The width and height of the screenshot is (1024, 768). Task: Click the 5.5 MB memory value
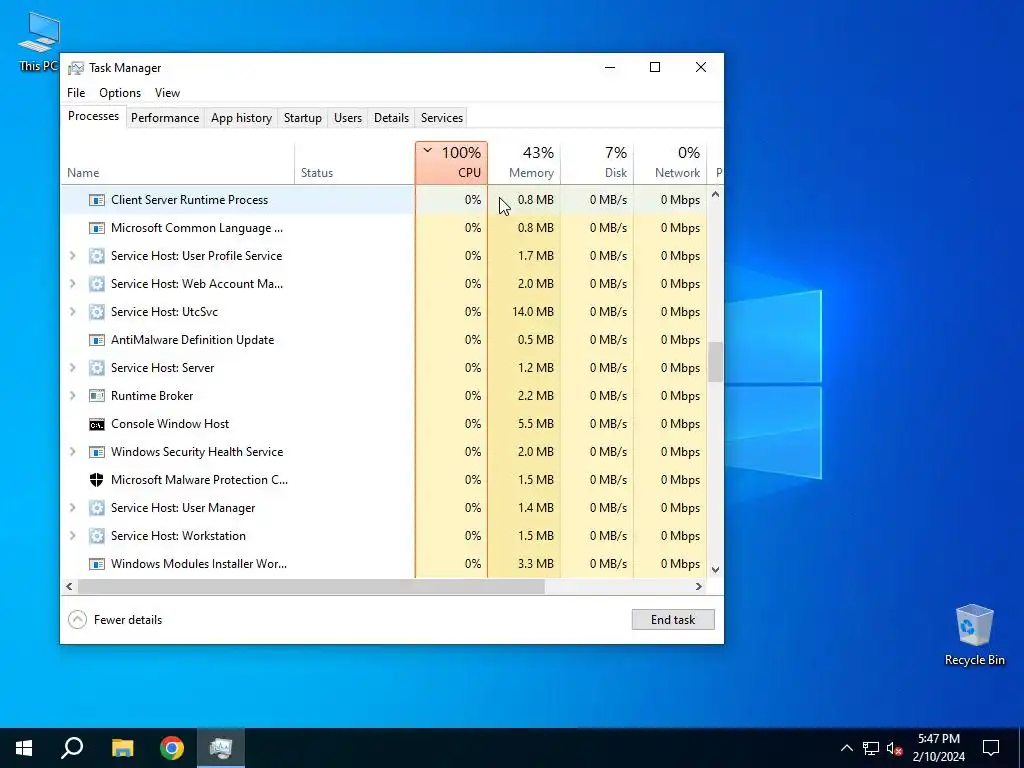[x=536, y=424]
